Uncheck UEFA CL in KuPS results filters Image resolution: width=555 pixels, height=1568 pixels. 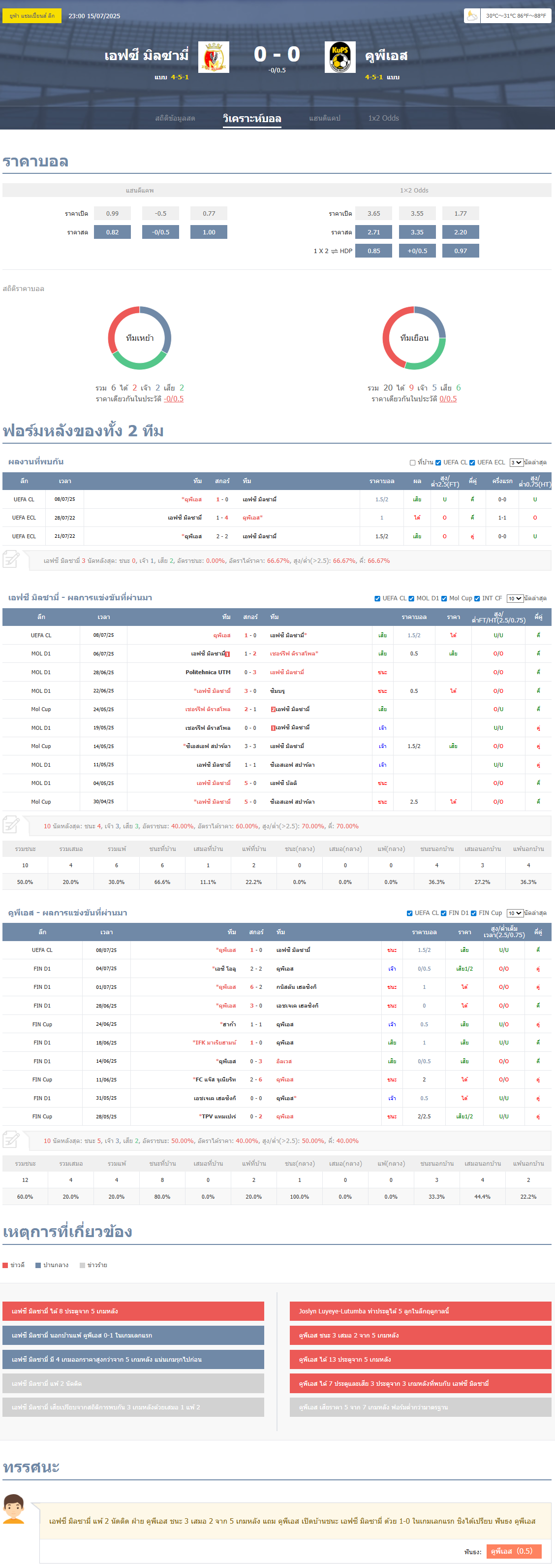pyautogui.click(x=410, y=913)
